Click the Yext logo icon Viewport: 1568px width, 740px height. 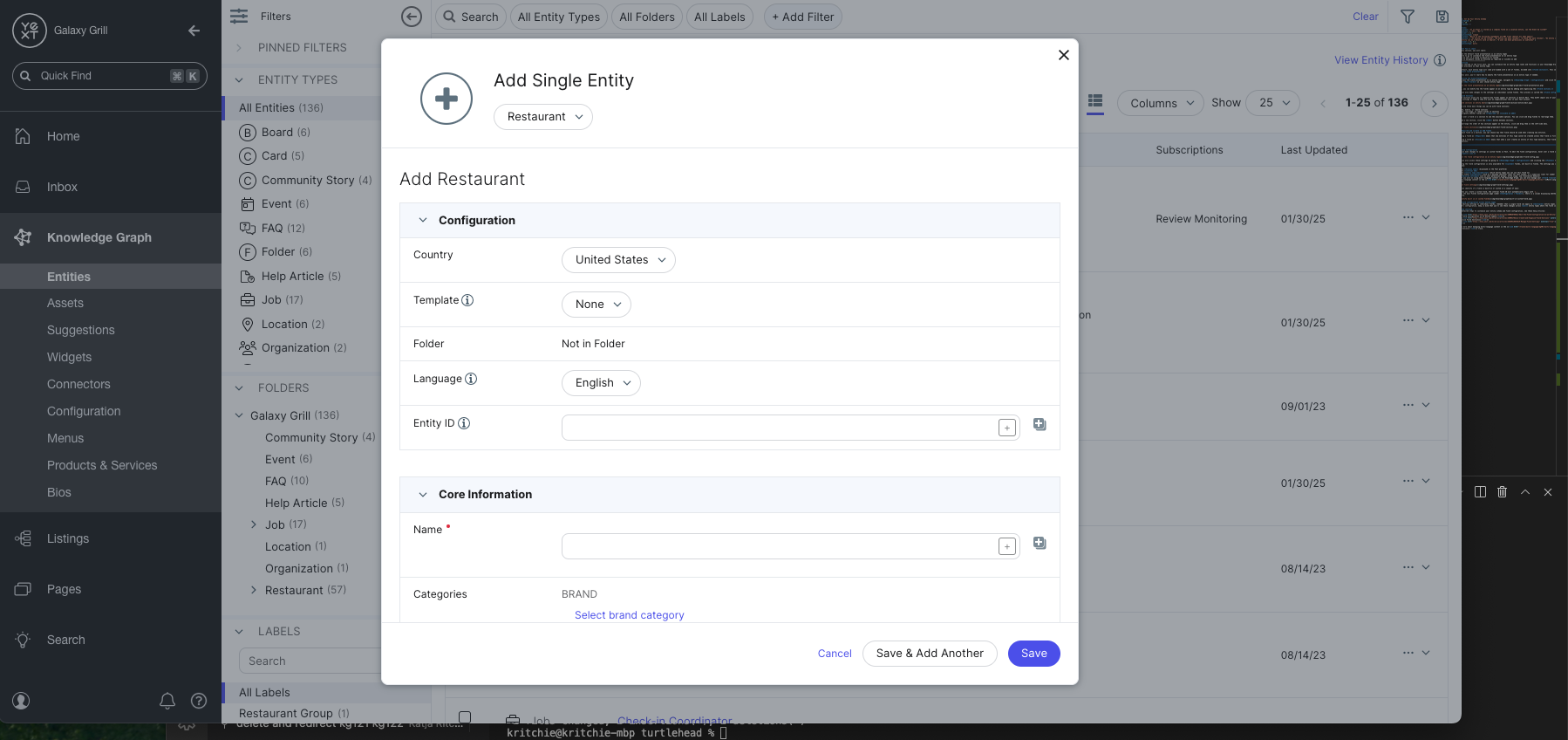[x=30, y=31]
